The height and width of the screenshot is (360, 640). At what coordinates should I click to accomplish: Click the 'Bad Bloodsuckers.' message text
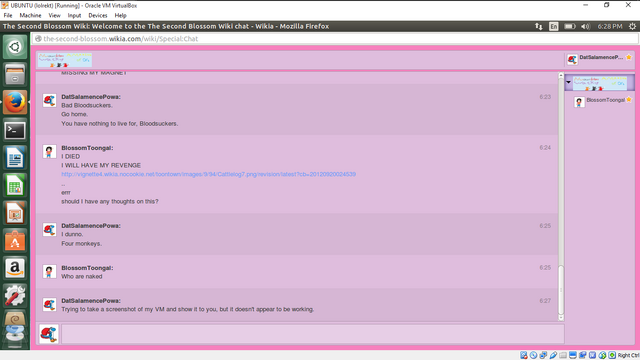(x=87, y=105)
